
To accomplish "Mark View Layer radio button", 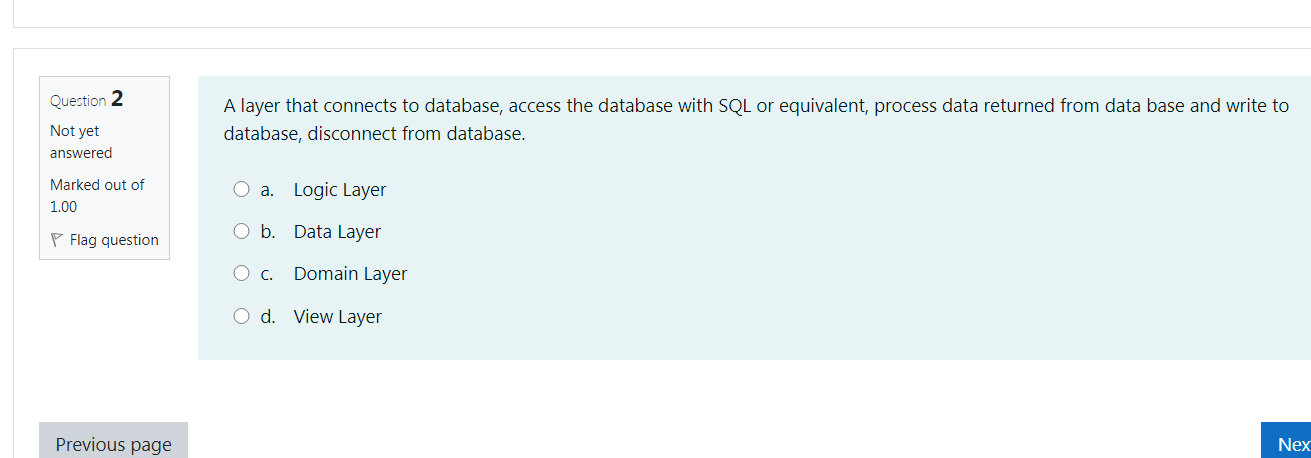I will point(241,316).
